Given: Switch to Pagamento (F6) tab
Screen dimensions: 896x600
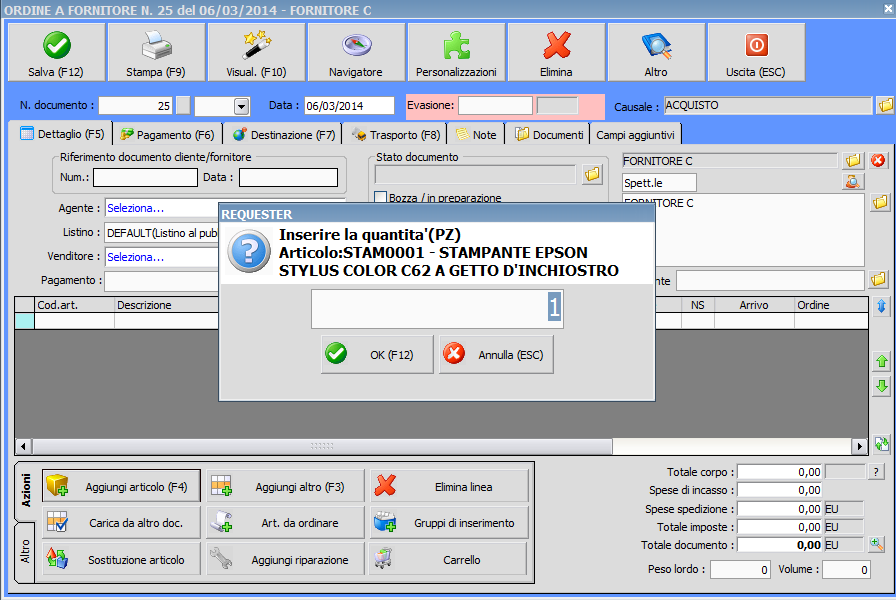Looking at the screenshot, I should tap(167, 135).
